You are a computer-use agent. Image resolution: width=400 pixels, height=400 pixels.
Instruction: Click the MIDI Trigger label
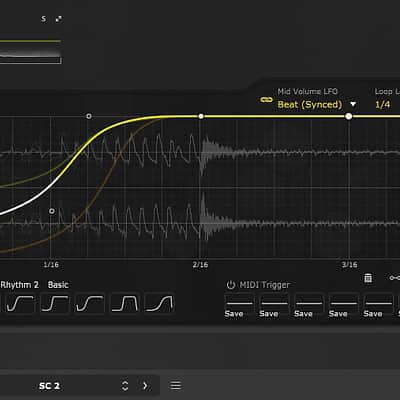tap(265, 285)
